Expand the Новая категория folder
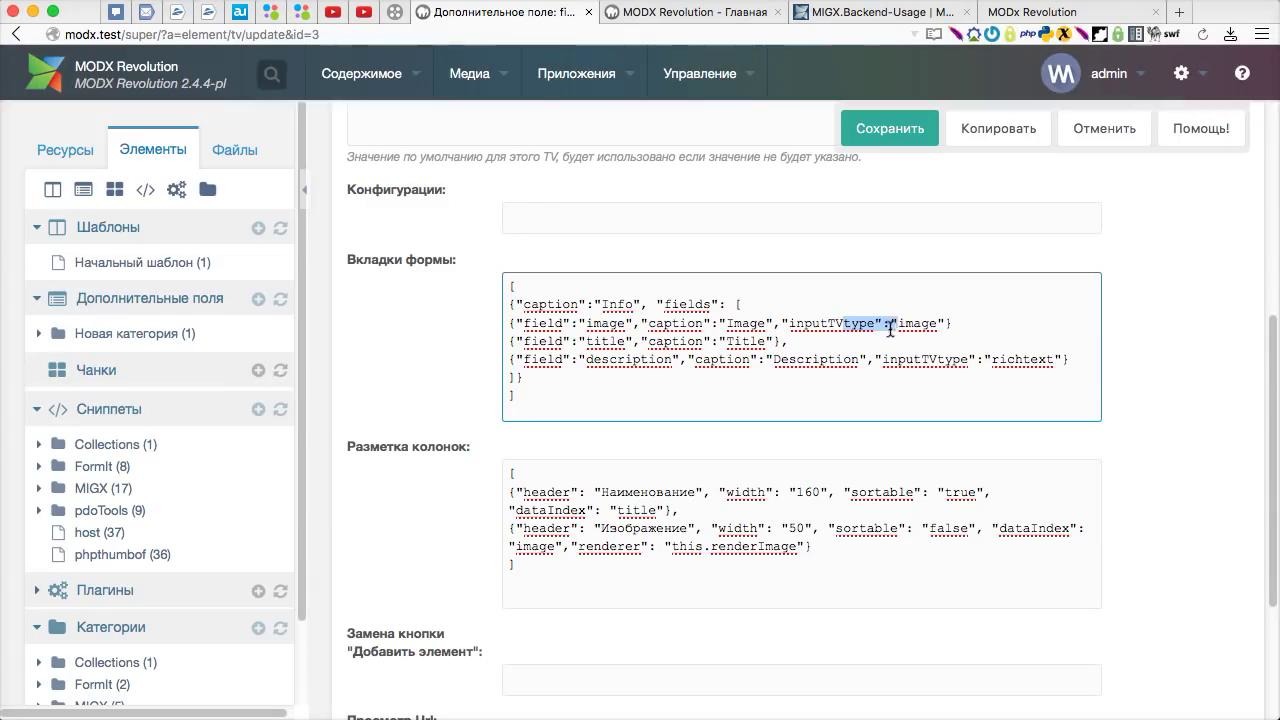This screenshot has height=720, width=1280. click(38, 334)
